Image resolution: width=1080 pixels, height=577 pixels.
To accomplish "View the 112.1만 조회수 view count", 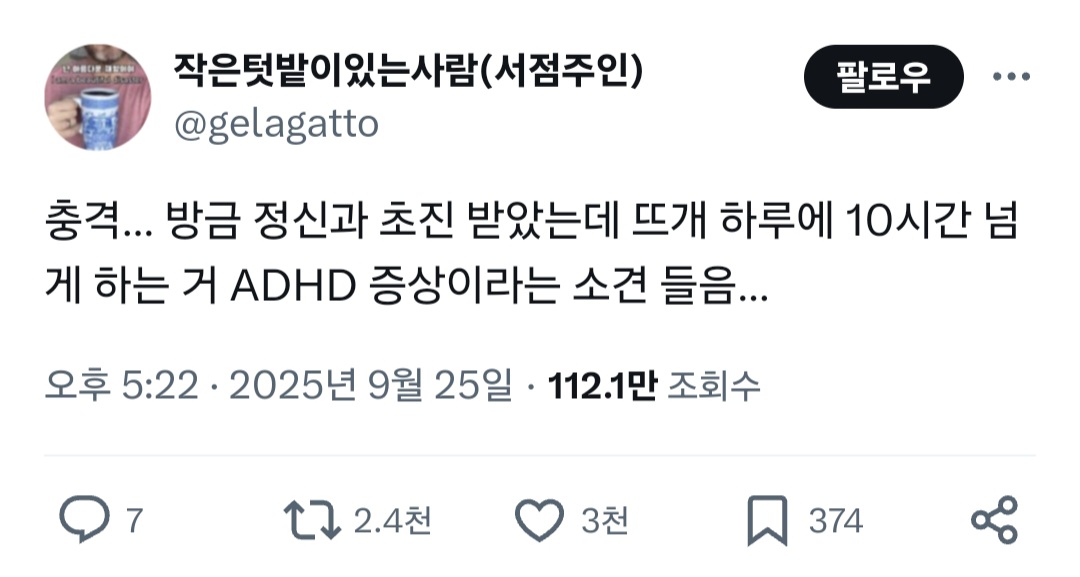I will tap(654, 386).
